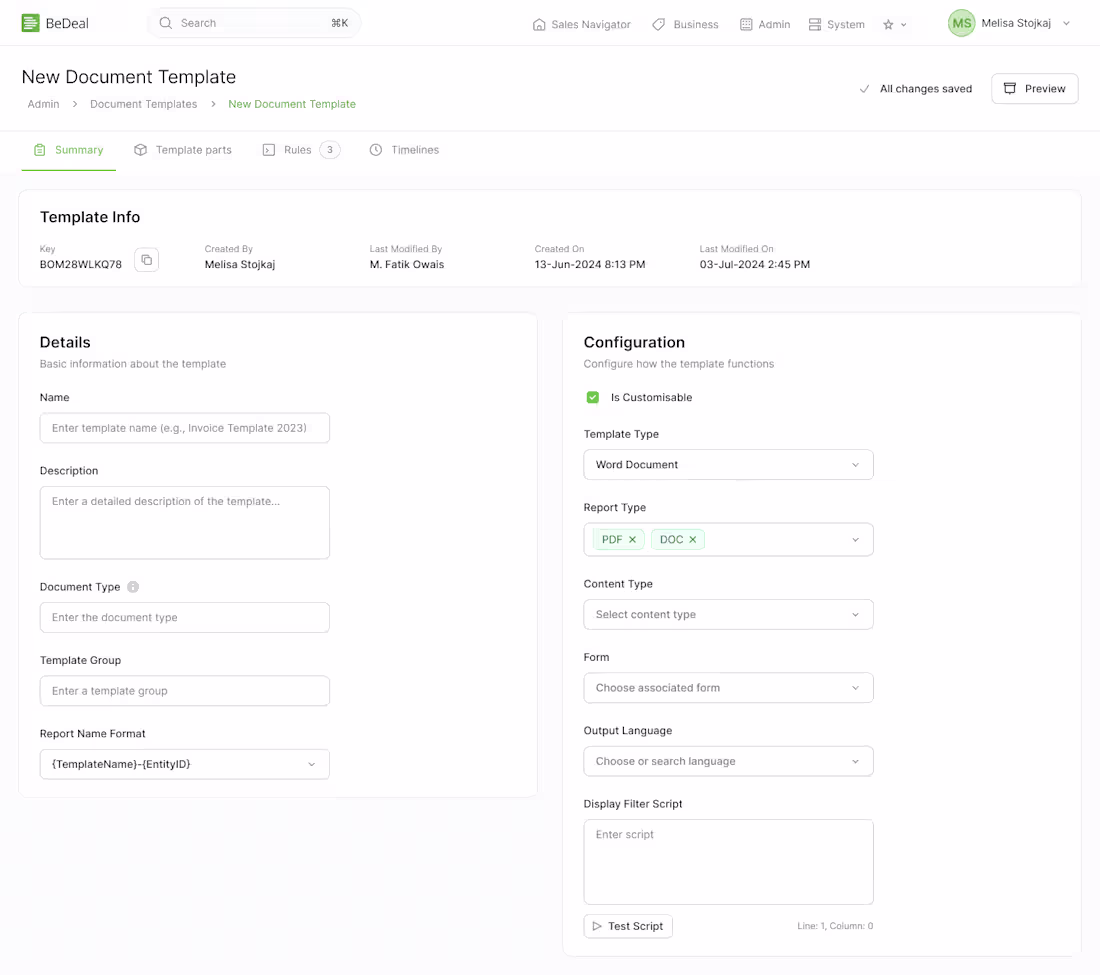This screenshot has width=1100, height=975.
Task: Go to Document Templates breadcrumb link
Action: click(143, 104)
